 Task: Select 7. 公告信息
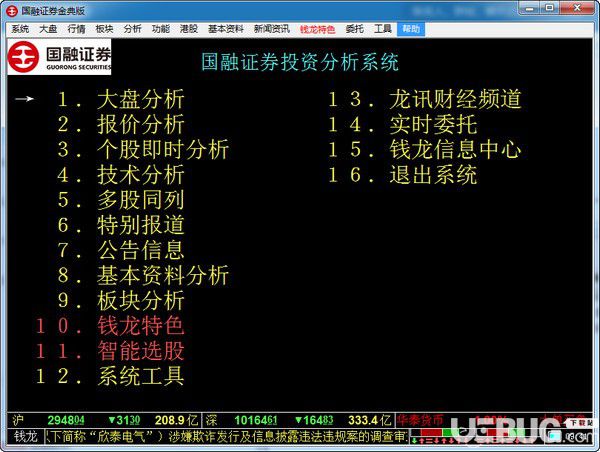[x=121, y=250]
